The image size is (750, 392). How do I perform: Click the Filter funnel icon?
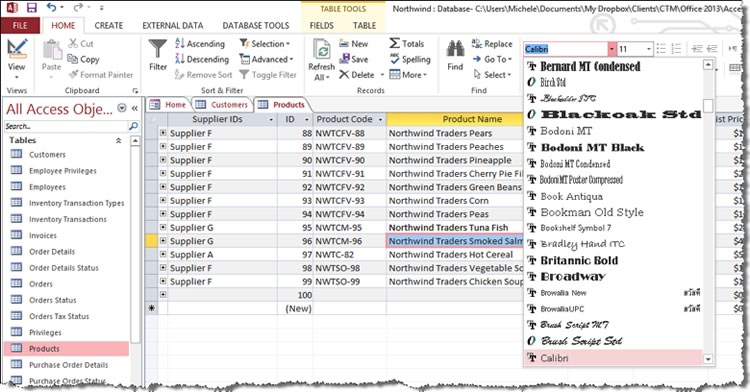[x=157, y=48]
